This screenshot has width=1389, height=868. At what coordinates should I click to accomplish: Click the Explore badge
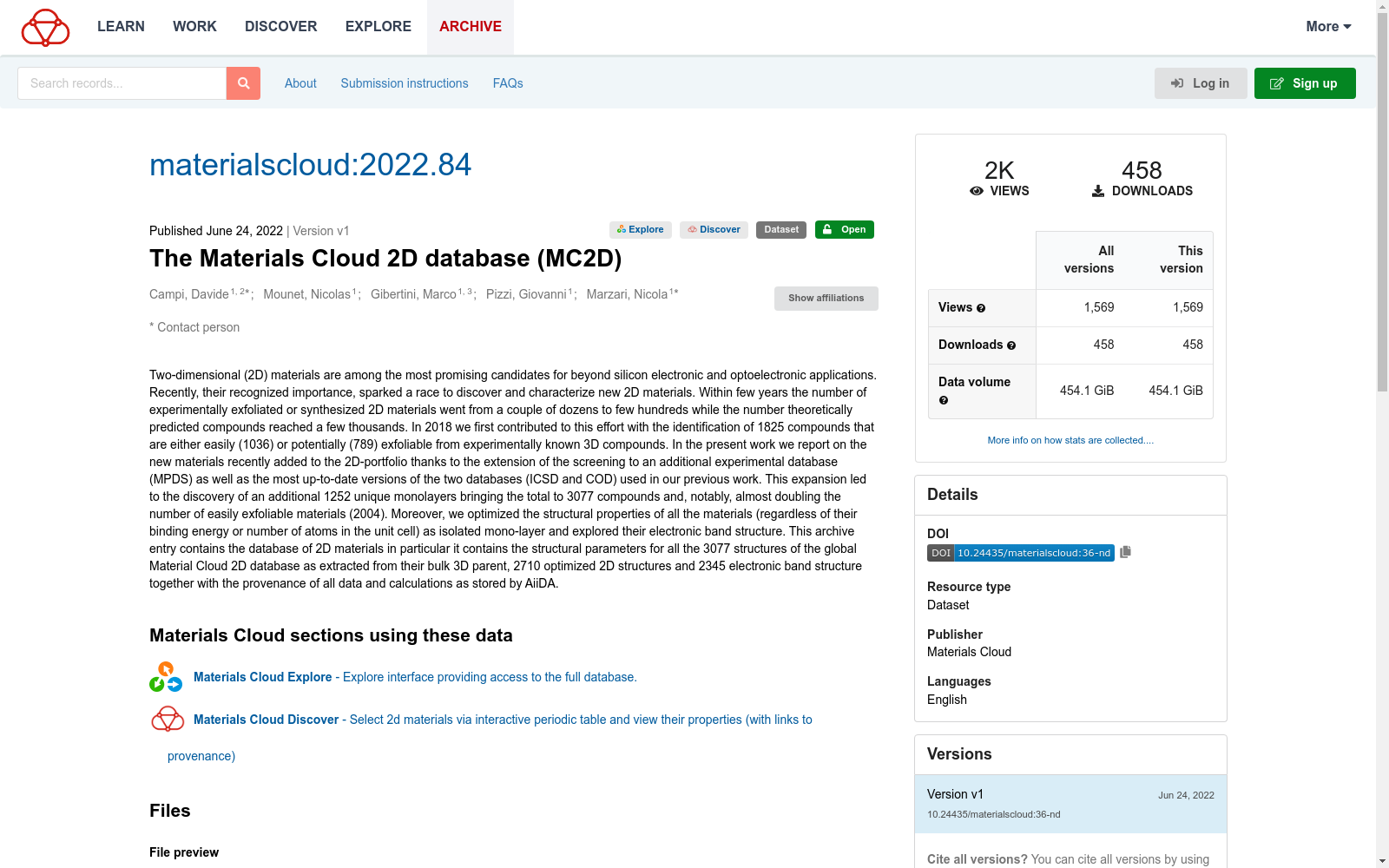click(x=641, y=230)
